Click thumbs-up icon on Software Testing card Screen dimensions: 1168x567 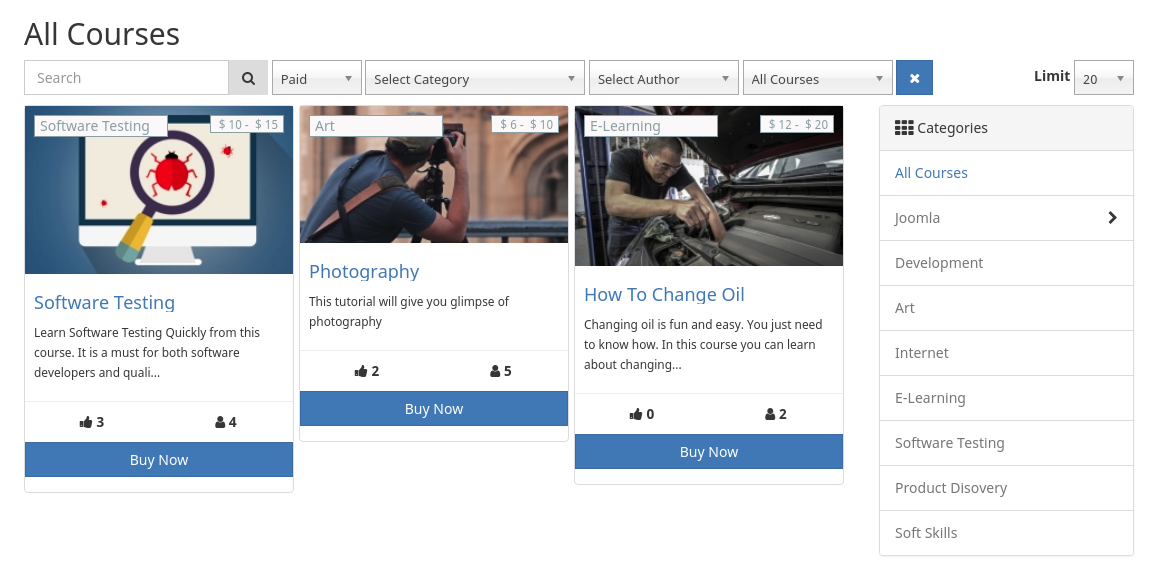click(86, 422)
